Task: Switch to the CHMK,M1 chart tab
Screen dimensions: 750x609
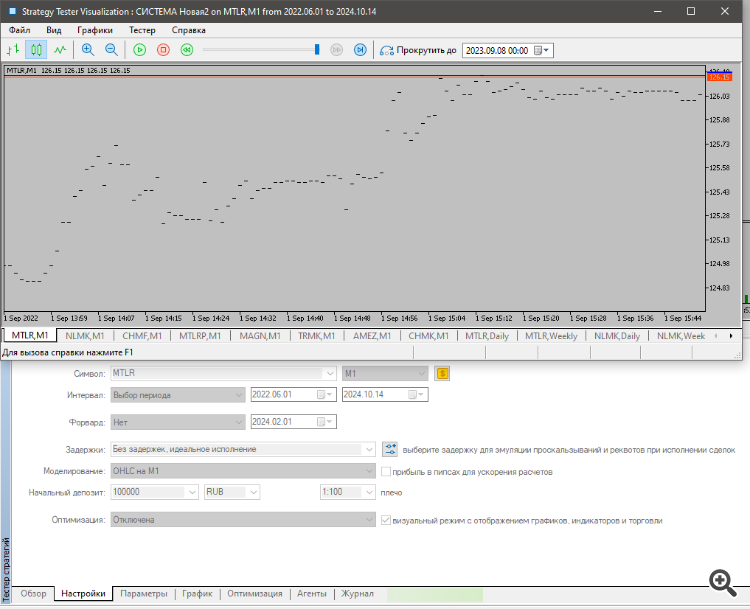Action: click(x=429, y=336)
